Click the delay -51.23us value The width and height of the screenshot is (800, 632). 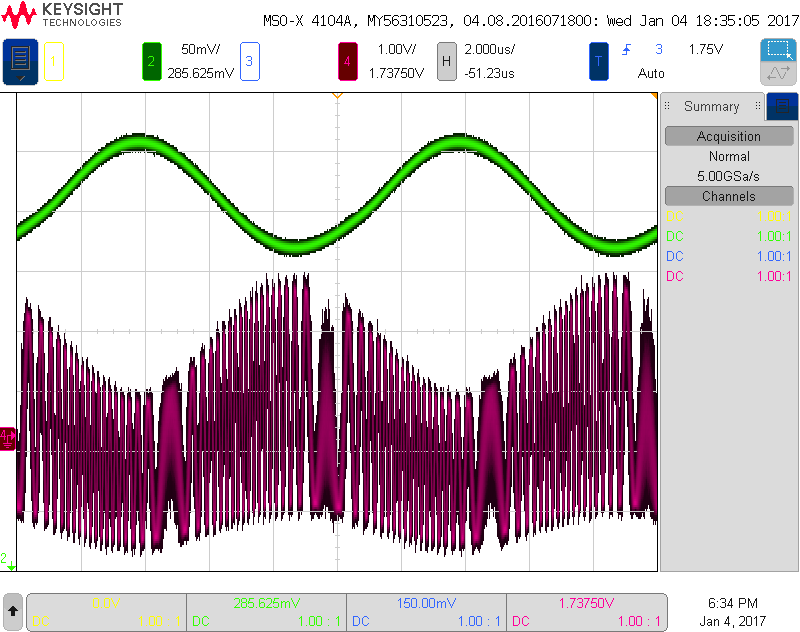coord(489,73)
